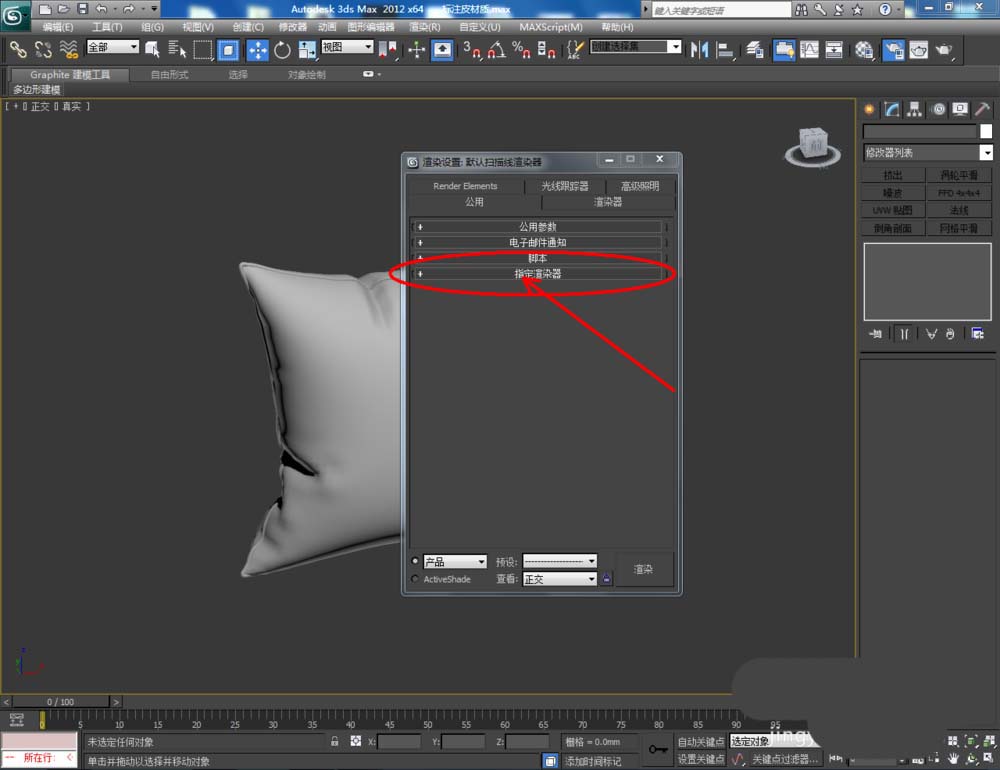Open the Create command panel tab
Image resolution: width=1000 pixels, height=770 pixels.
pyautogui.click(x=869, y=109)
